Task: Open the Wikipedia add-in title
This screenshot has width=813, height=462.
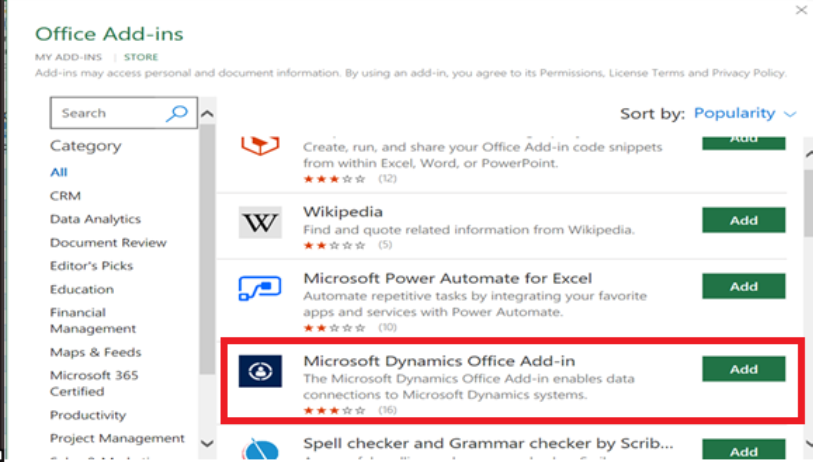Action: click(x=343, y=212)
